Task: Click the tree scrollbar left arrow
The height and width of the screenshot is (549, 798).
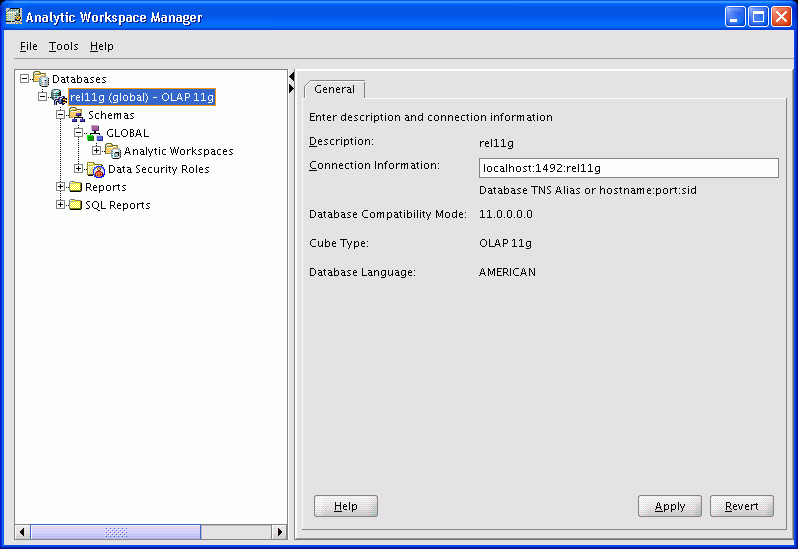Action: coord(22,532)
